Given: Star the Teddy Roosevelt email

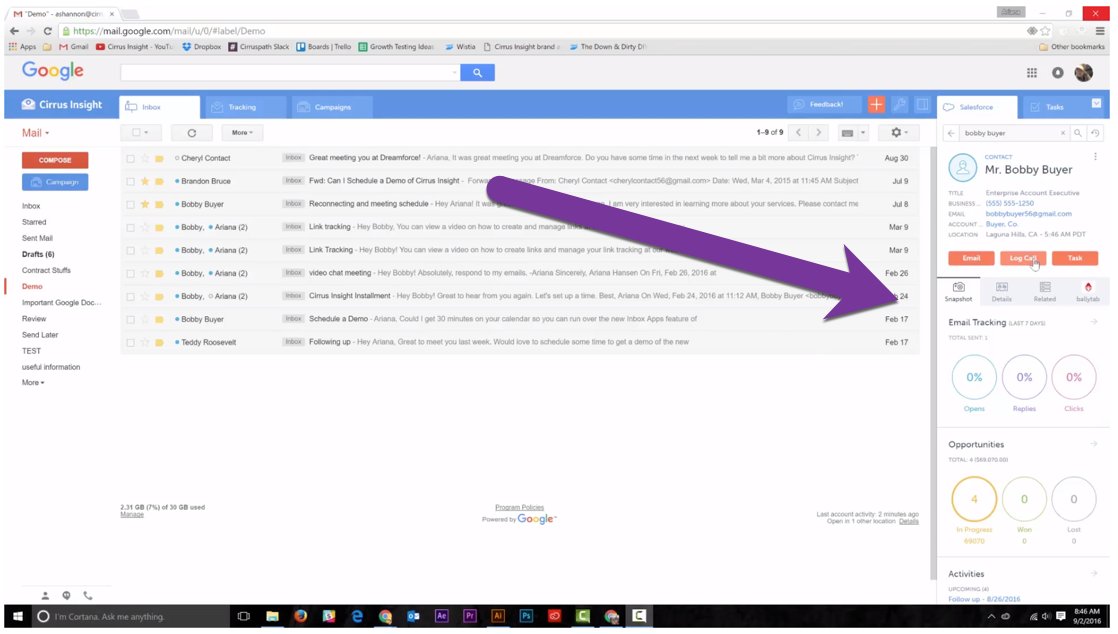Looking at the screenshot, I should coord(145,342).
